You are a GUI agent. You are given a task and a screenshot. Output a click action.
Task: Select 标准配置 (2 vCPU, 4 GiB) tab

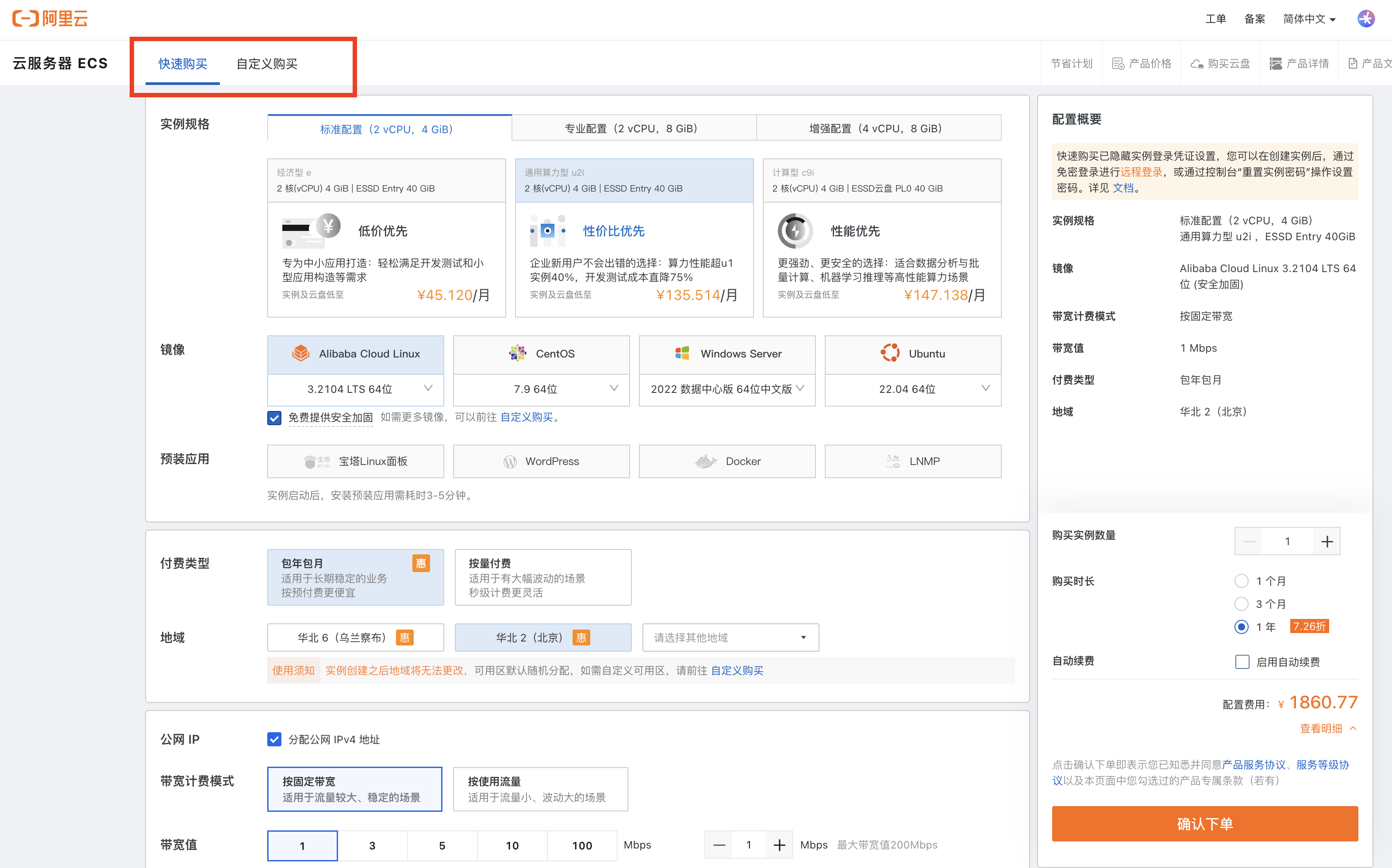(x=390, y=129)
